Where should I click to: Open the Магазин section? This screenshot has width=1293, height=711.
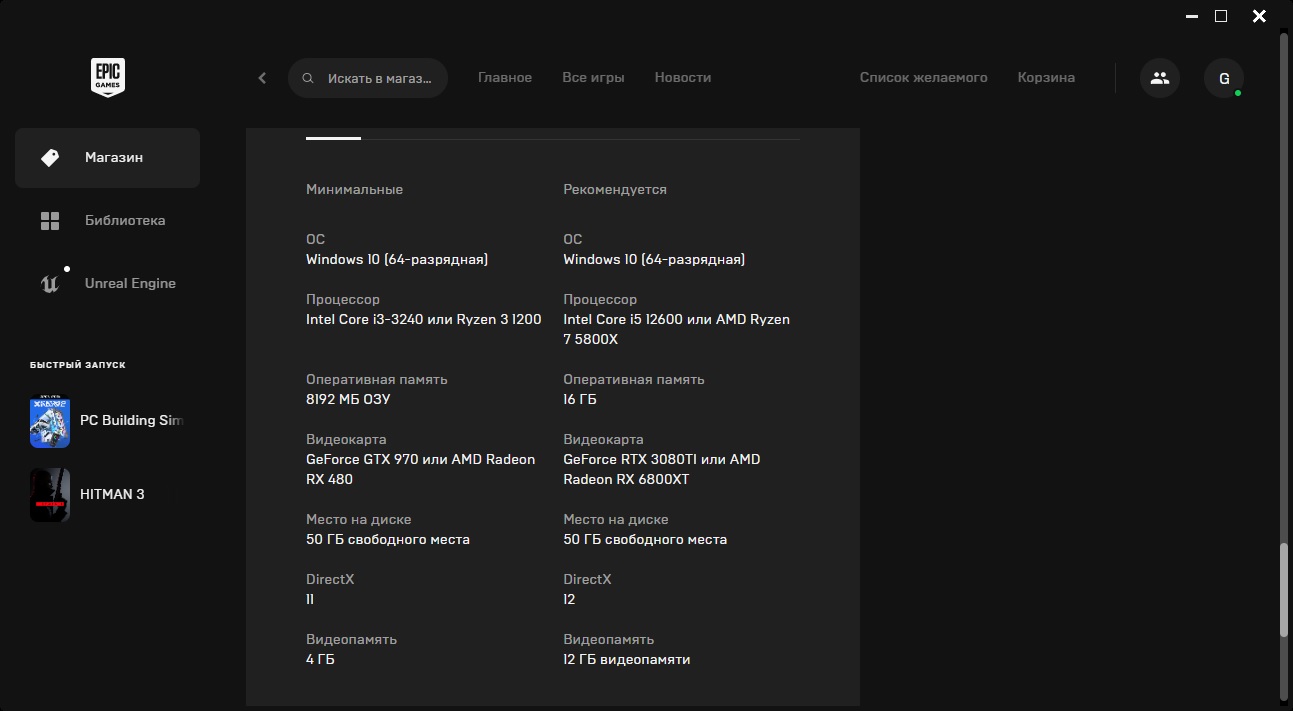[x=107, y=158]
